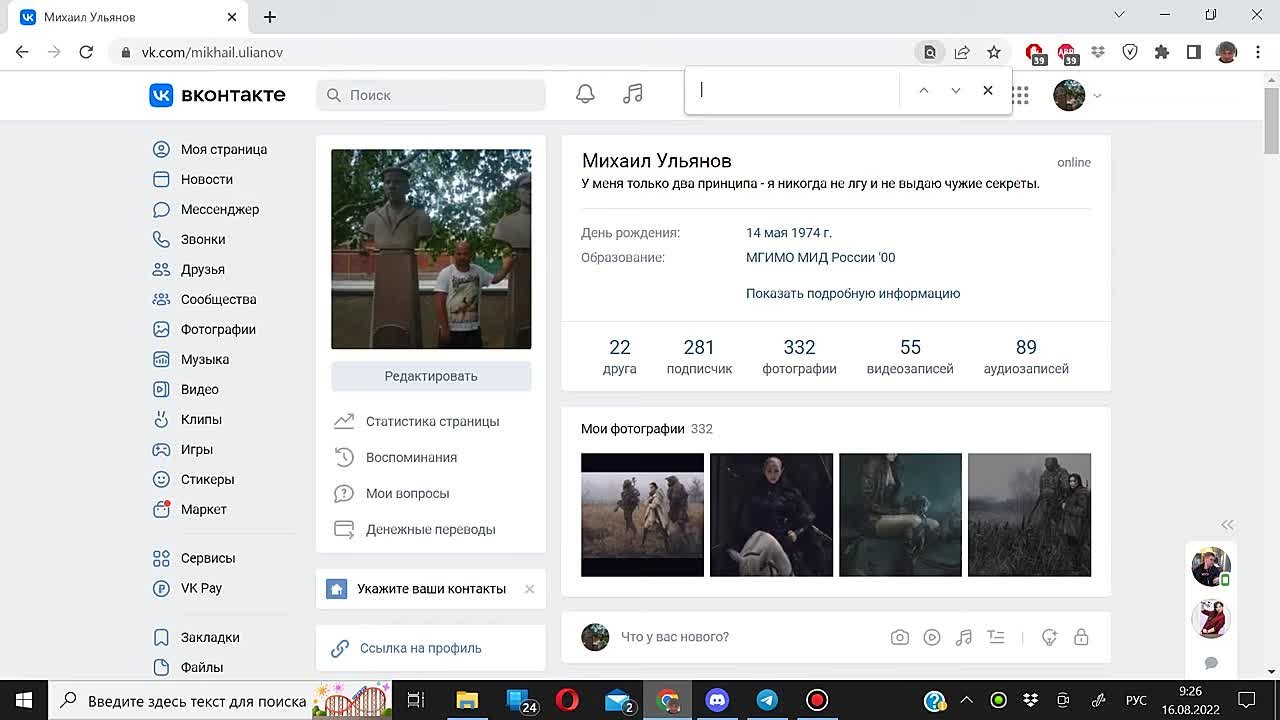Image resolution: width=1280 pixels, height=720 pixels.
Task: Open VK notifications bell icon
Action: pyautogui.click(x=585, y=94)
